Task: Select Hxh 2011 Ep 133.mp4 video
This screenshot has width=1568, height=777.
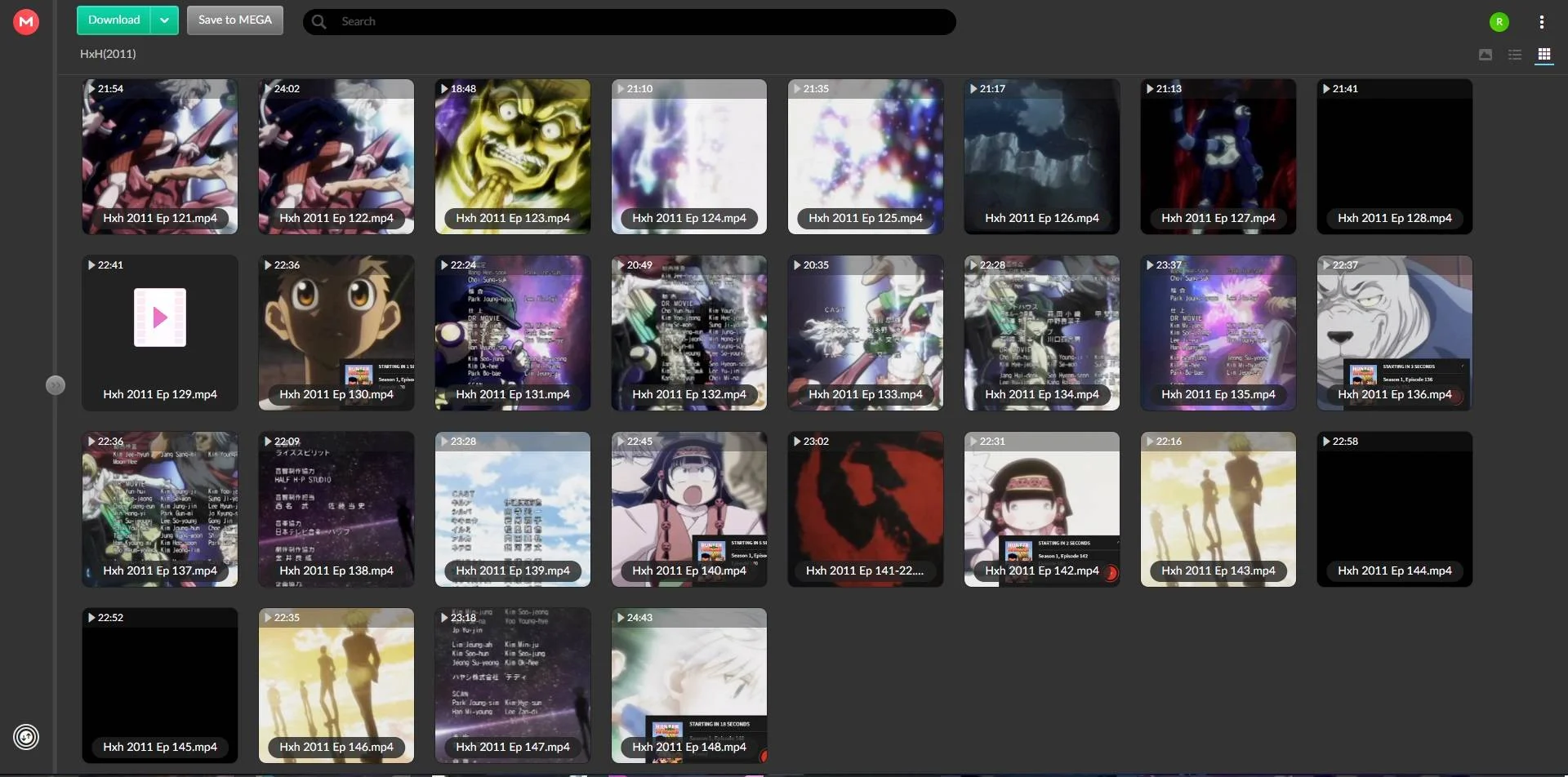Action: [x=866, y=333]
